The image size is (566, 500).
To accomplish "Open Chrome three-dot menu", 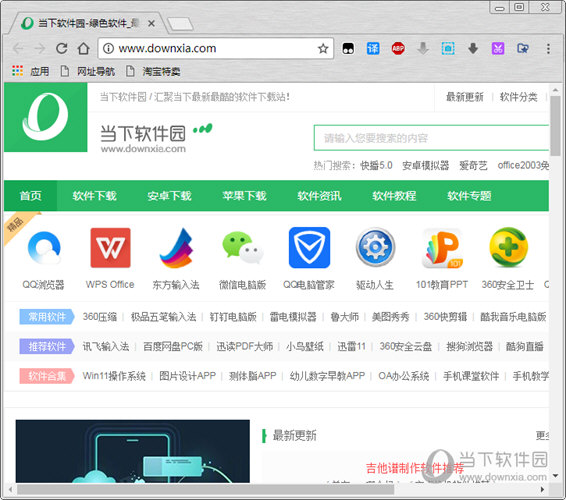I will (548, 49).
